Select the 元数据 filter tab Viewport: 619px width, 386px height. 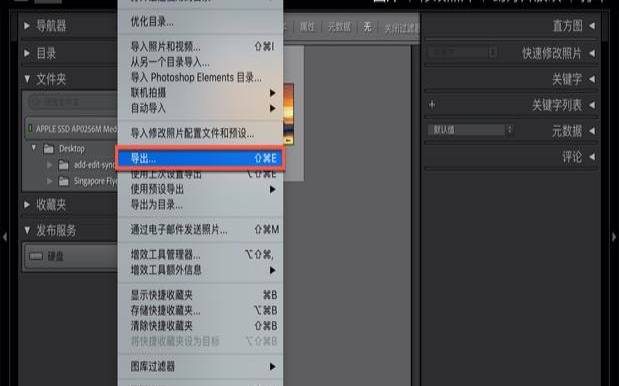pos(339,27)
